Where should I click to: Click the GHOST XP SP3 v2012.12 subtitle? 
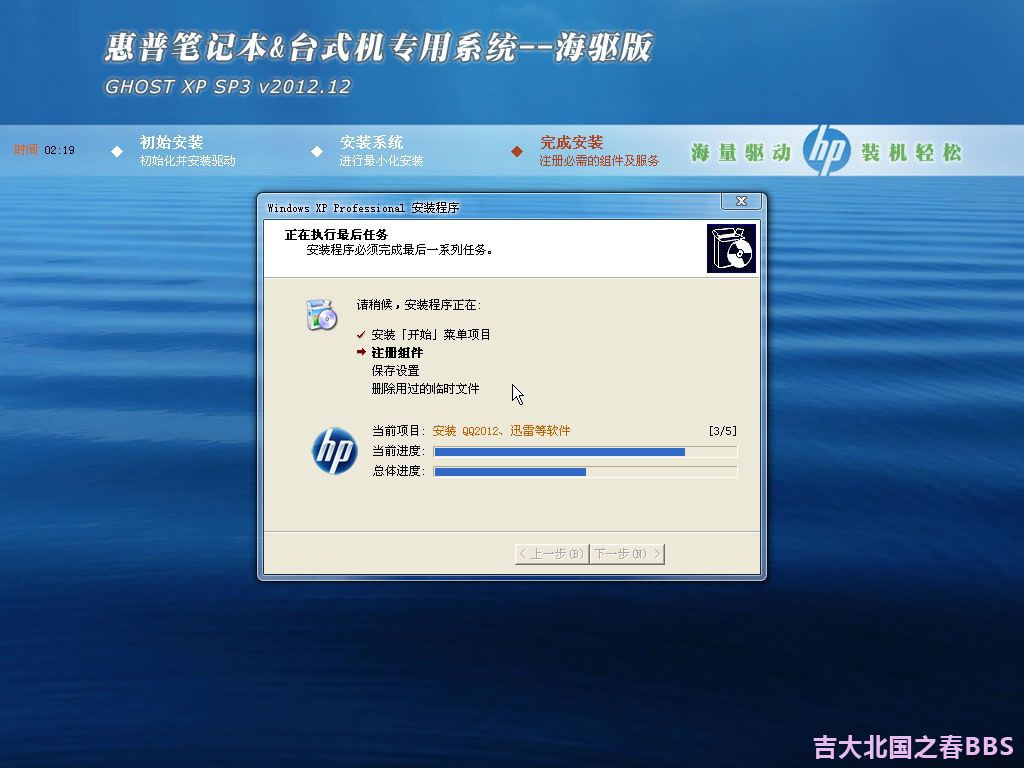tap(227, 86)
